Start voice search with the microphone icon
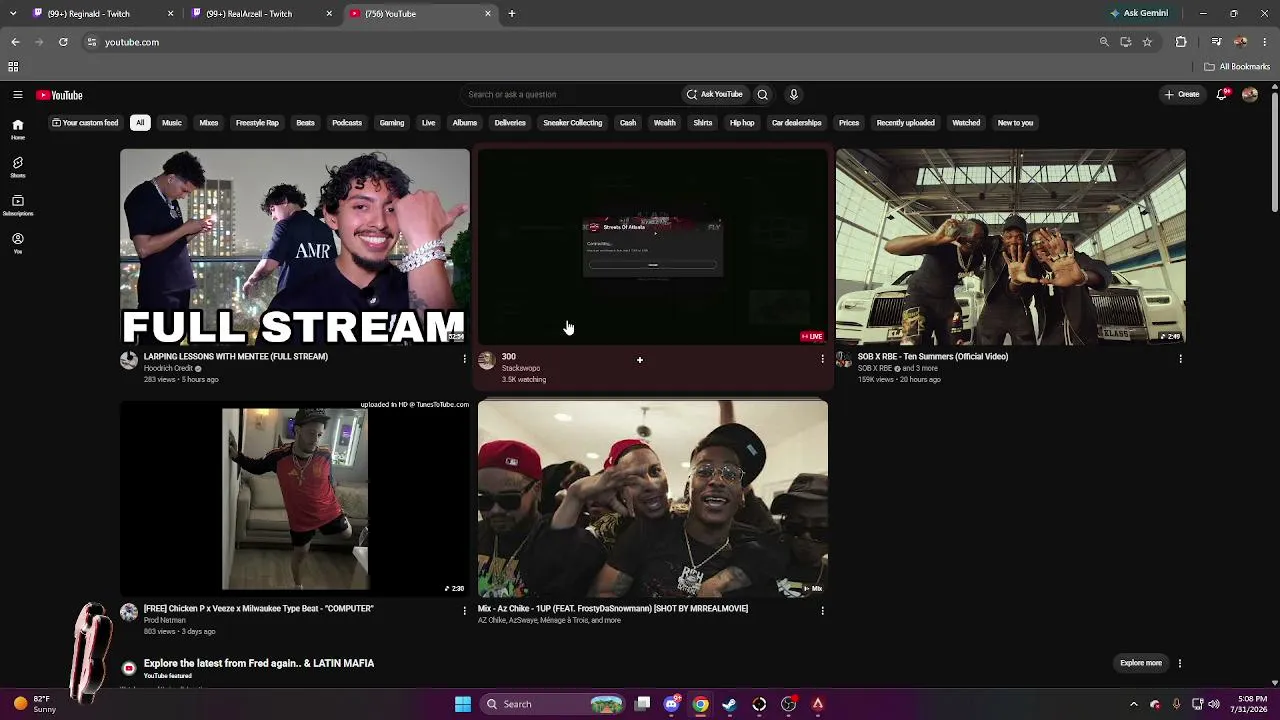The width and height of the screenshot is (1280, 720). pos(794,95)
